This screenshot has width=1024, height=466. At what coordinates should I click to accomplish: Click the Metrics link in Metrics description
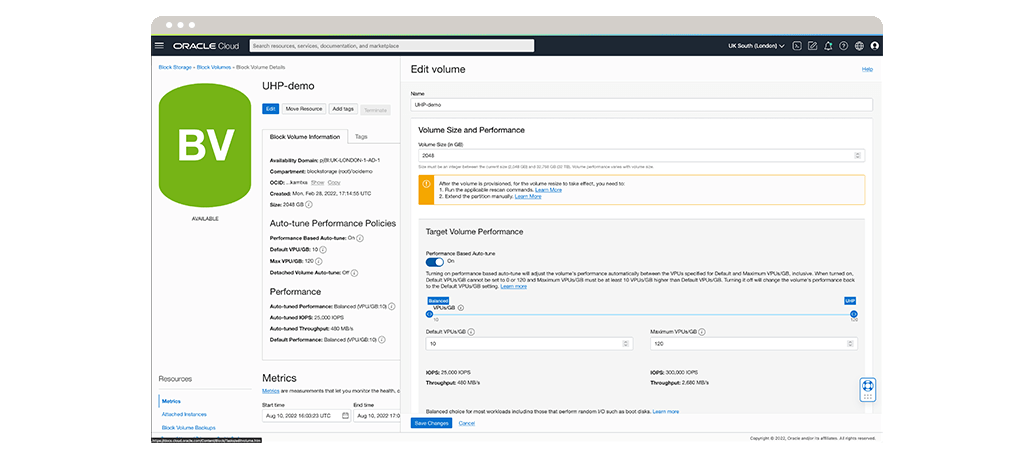click(x=270, y=391)
